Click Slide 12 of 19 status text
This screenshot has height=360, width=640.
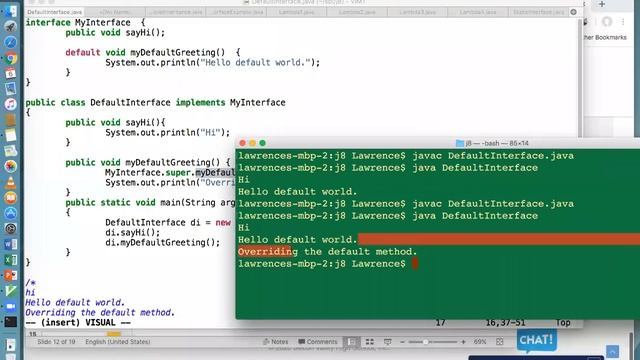[x=56, y=342]
